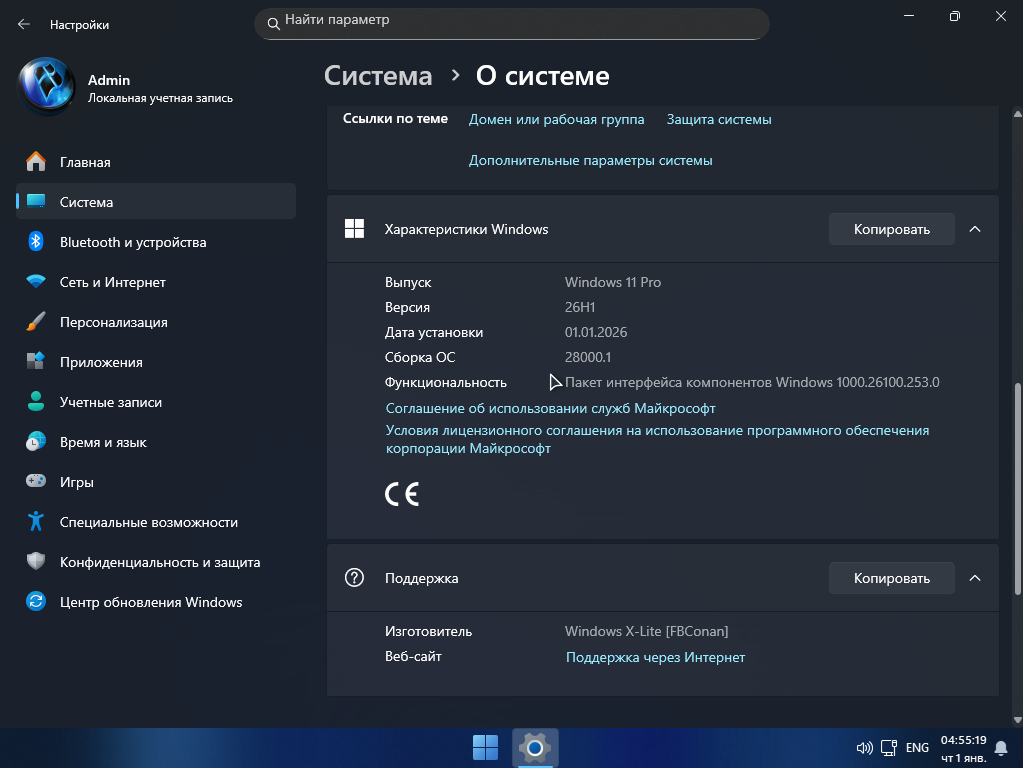Click the Settings gear on the taskbar
The width and height of the screenshot is (1023, 768).
click(x=535, y=748)
